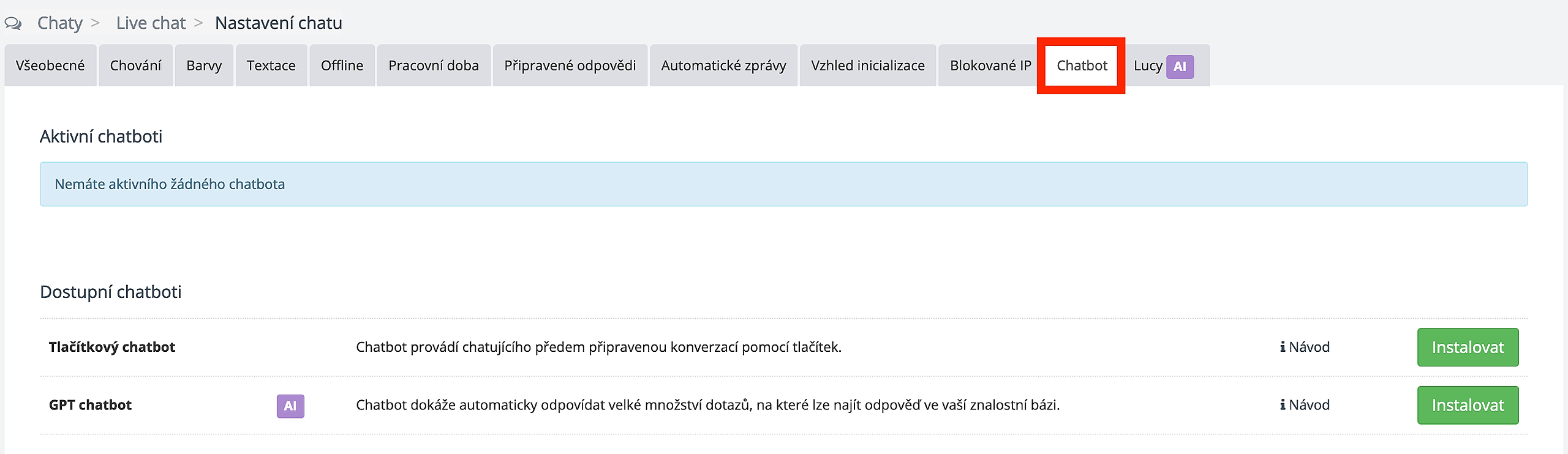Viewport: 1568px width, 454px height.
Task: Open the Barvy tab
Action: (x=204, y=65)
